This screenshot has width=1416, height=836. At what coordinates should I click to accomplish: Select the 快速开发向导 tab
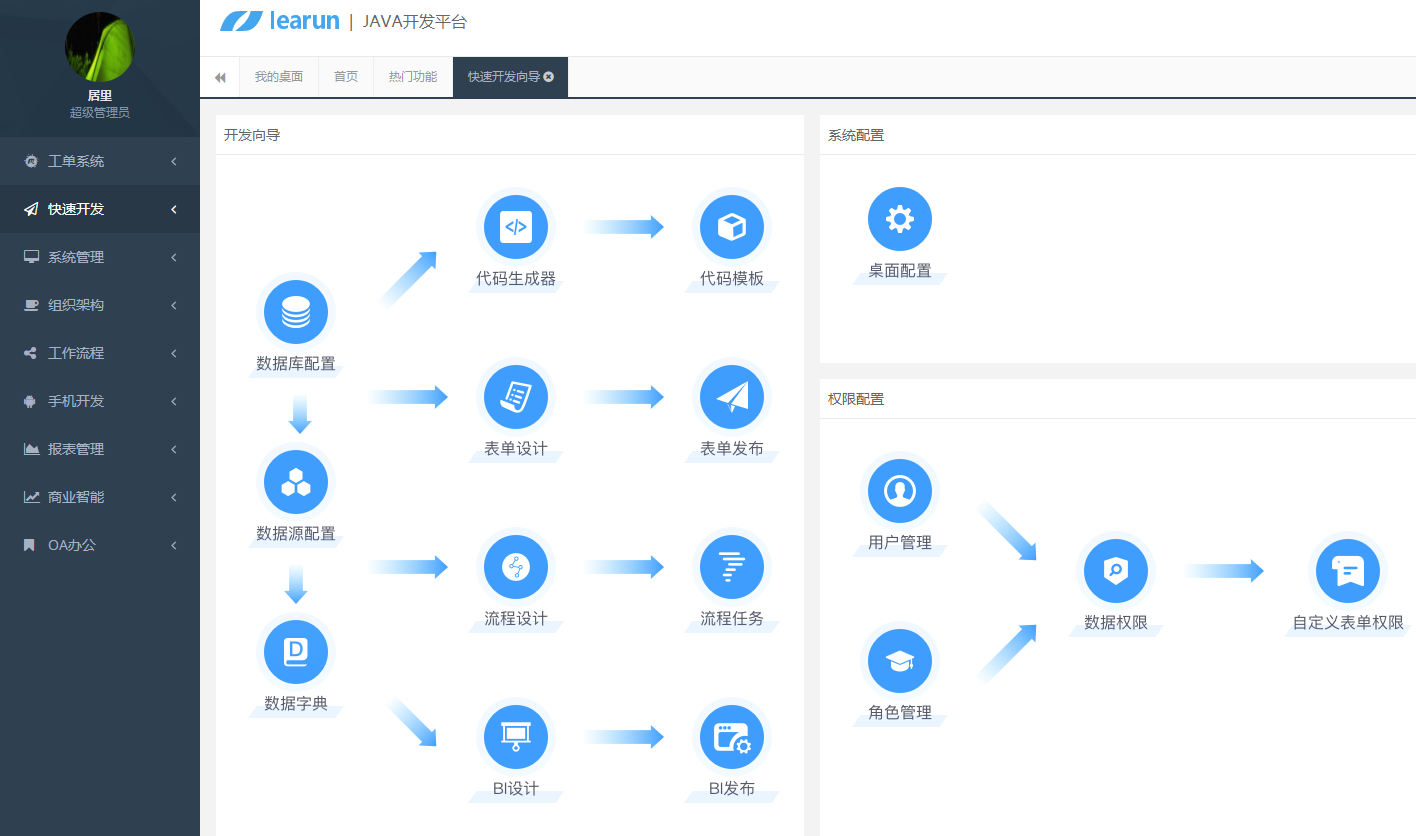point(510,77)
